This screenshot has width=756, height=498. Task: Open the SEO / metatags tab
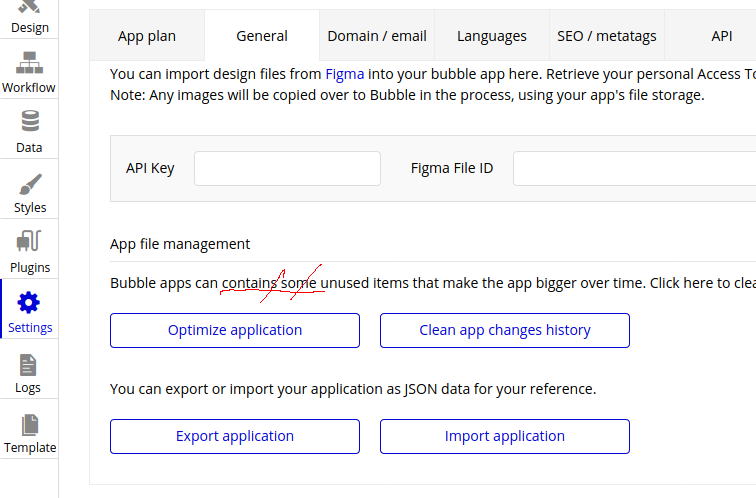(x=607, y=36)
